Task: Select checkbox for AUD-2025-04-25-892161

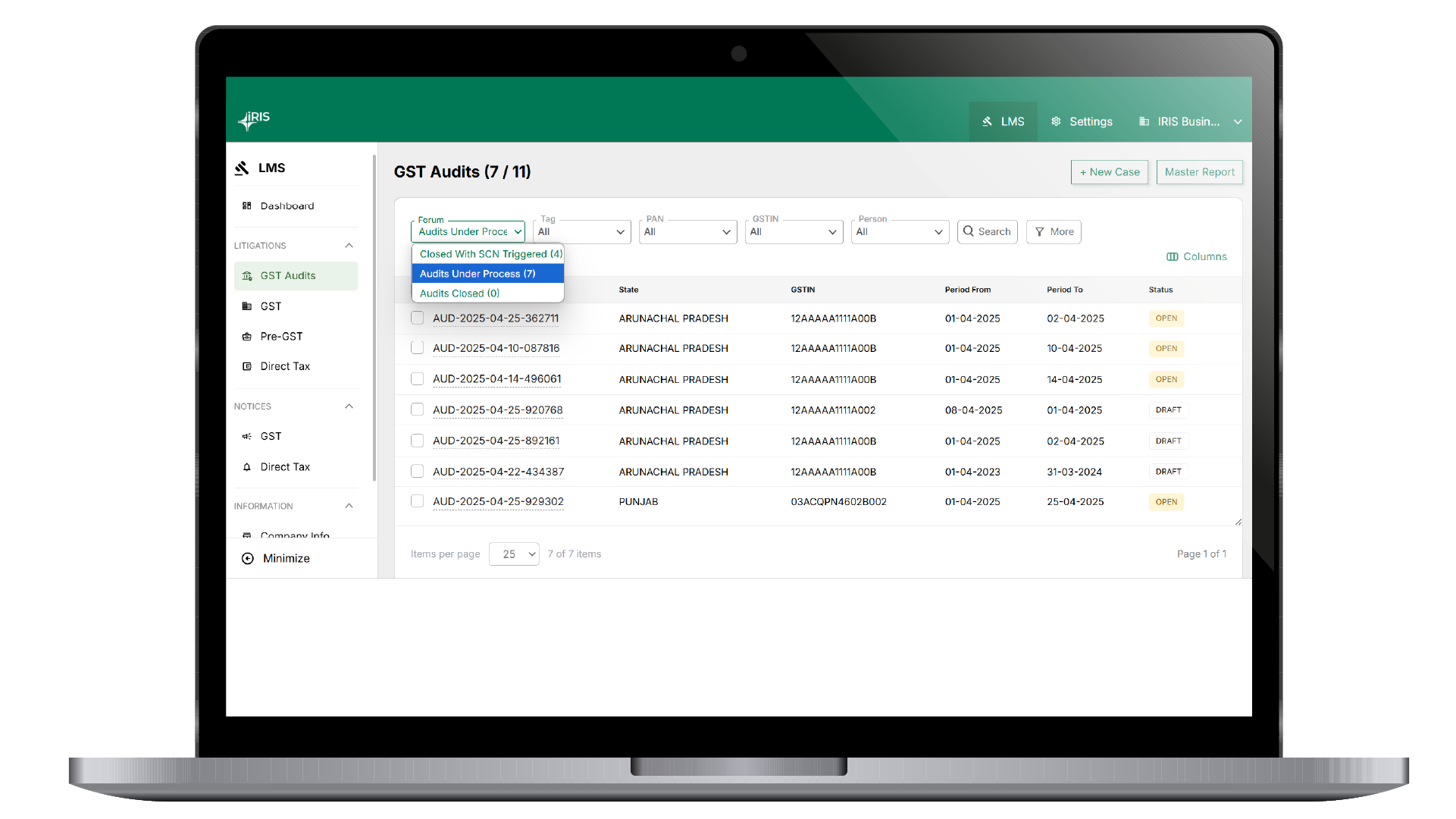Action: [x=417, y=441]
